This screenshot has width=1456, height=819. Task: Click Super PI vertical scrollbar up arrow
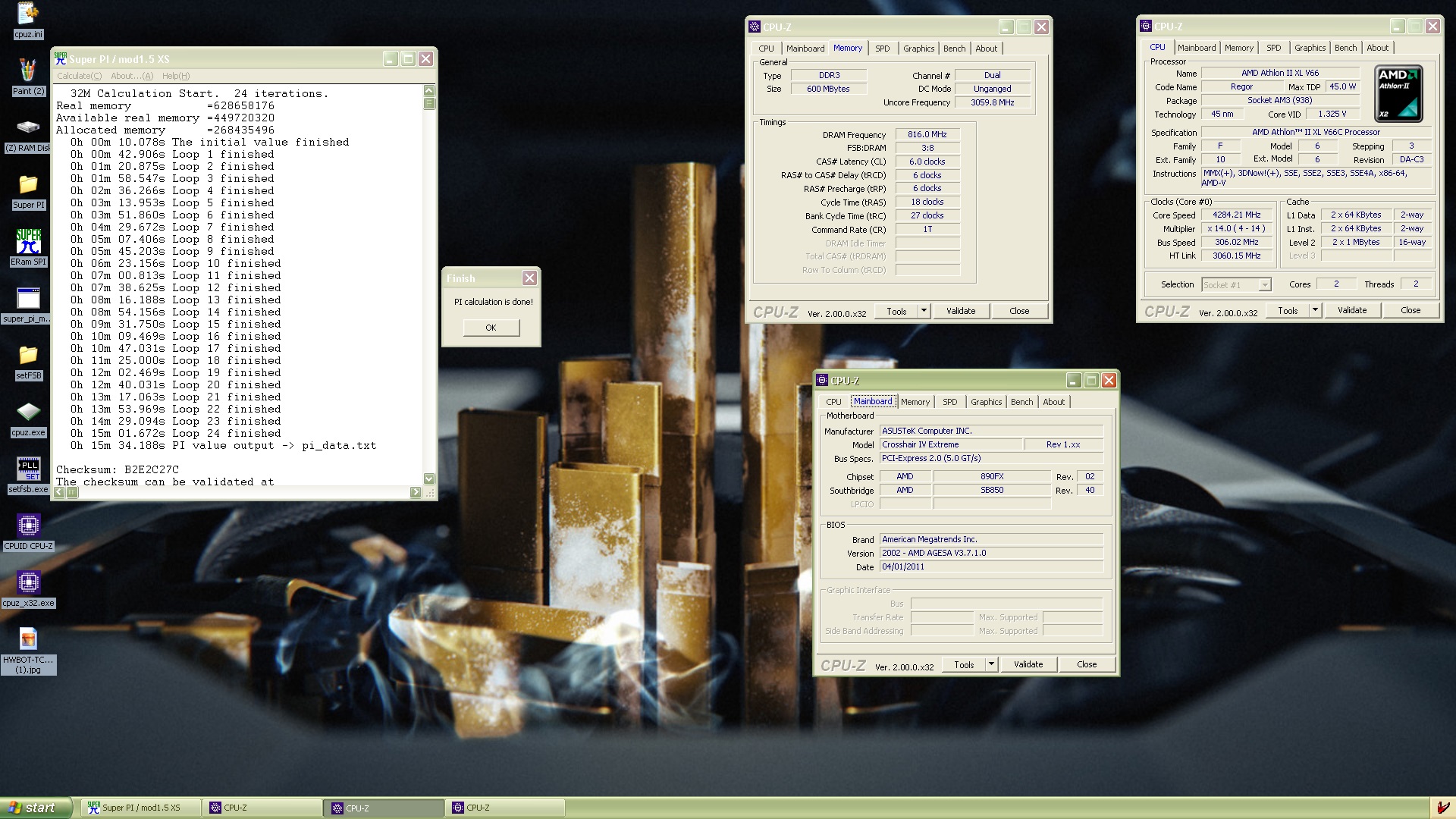[x=429, y=90]
